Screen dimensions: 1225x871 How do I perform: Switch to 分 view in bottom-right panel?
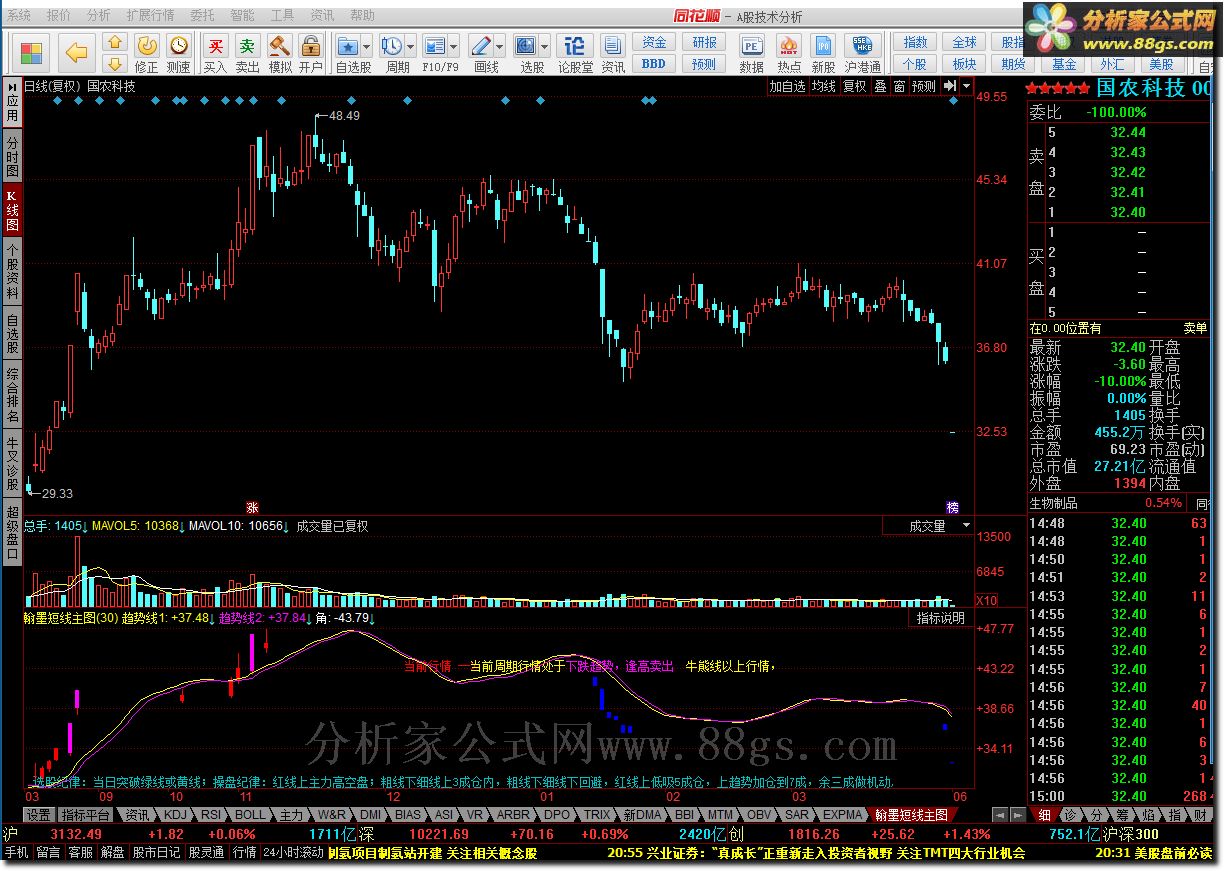pyautogui.click(x=1098, y=815)
